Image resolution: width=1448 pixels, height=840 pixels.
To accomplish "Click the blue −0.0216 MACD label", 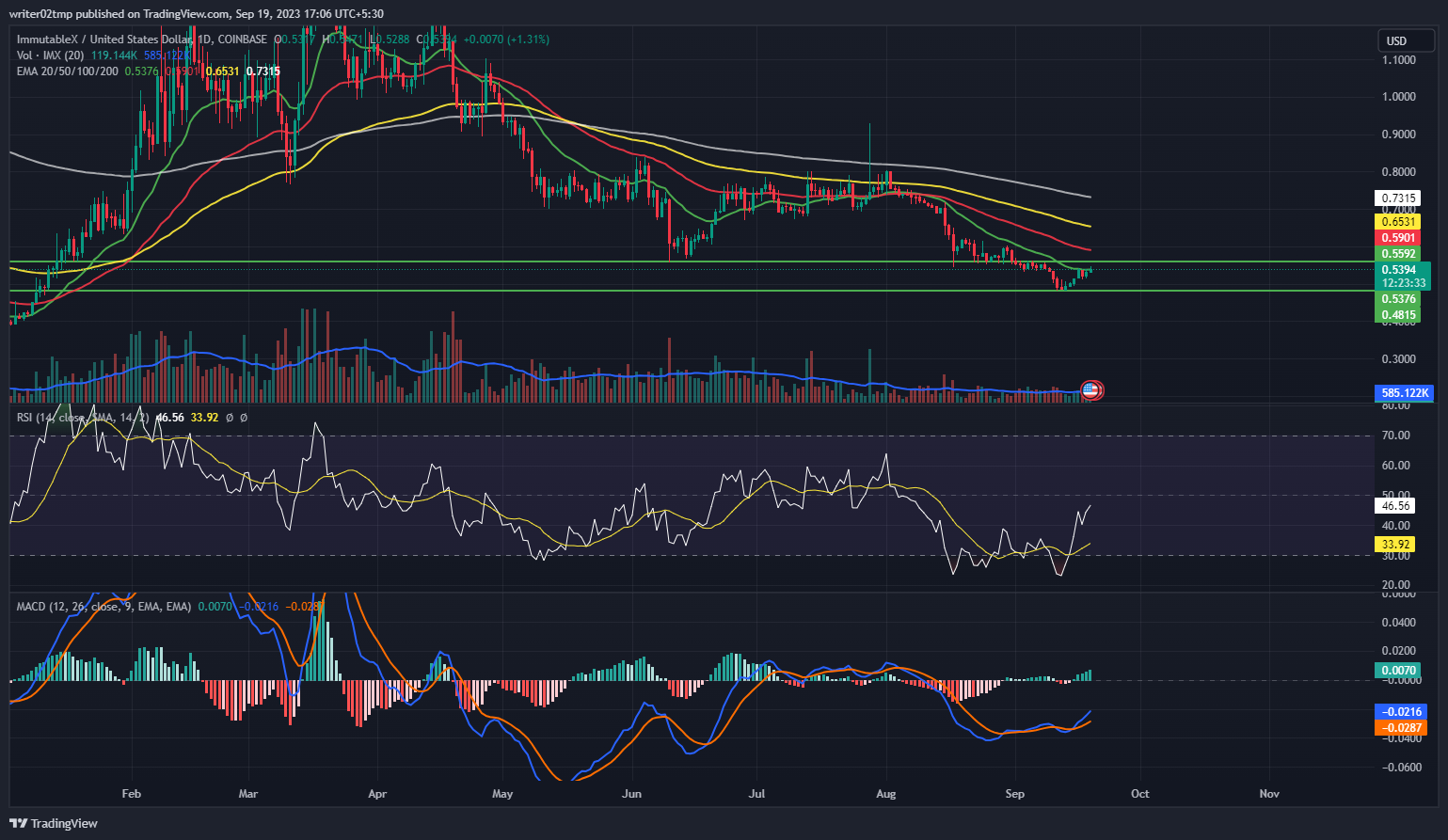I will [1401, 712].
